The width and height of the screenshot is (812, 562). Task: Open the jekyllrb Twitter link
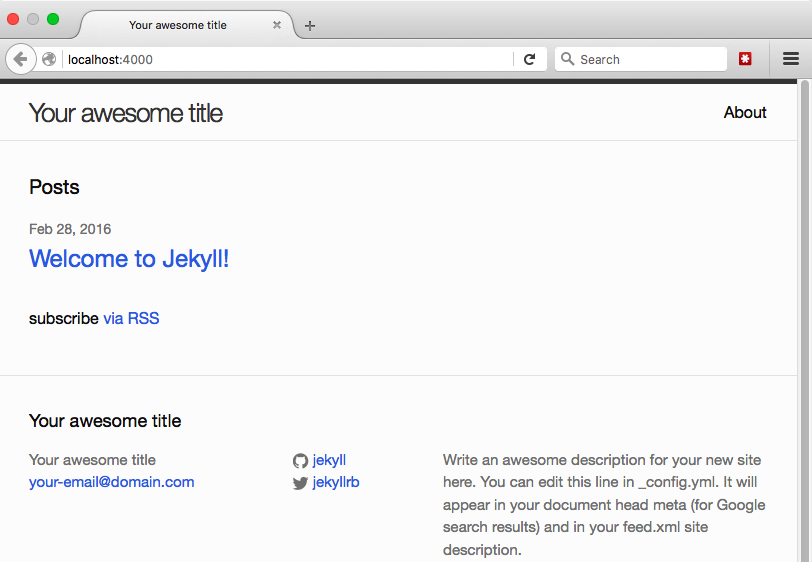336,482
